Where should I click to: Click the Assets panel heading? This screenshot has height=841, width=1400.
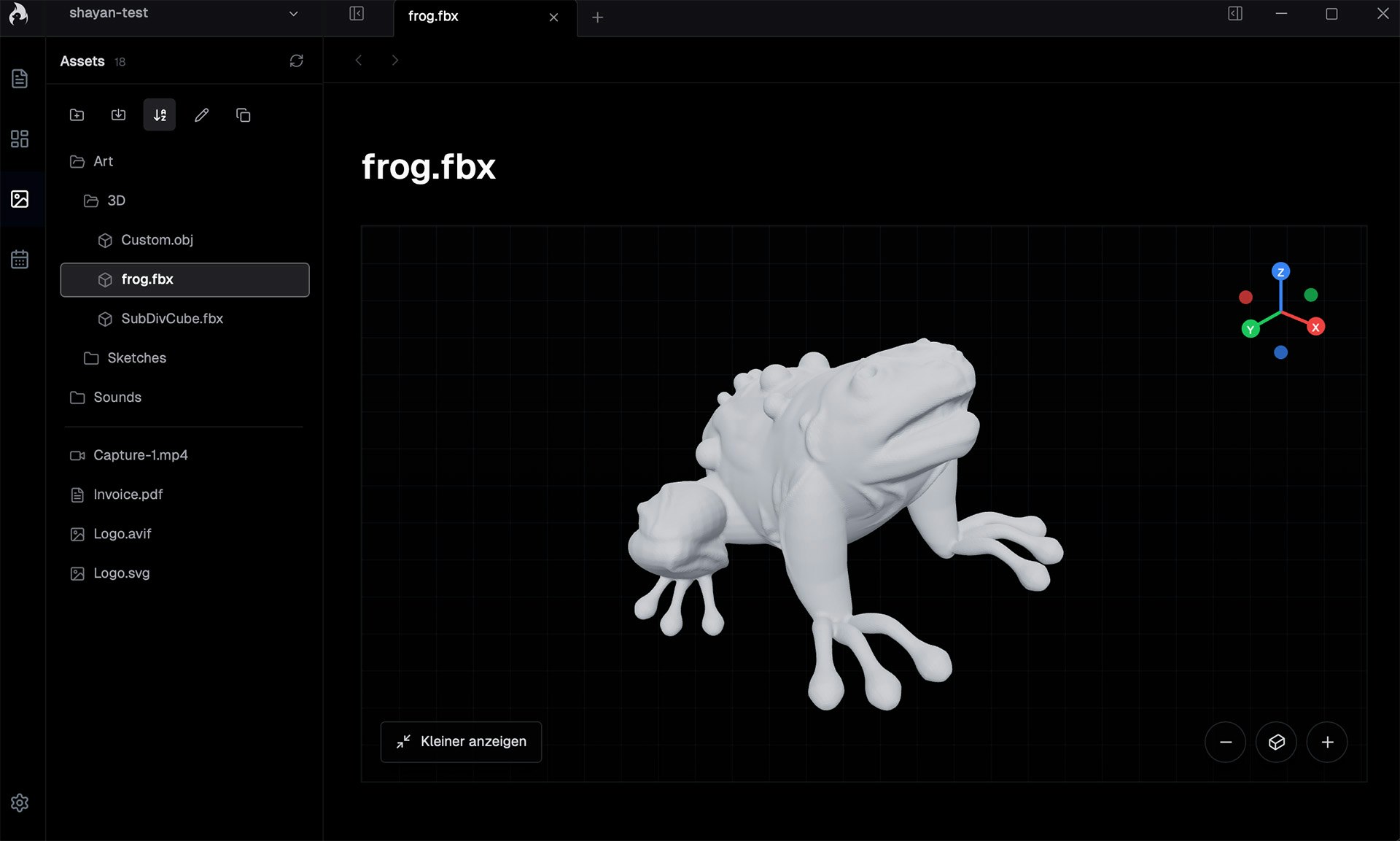click(x=82, y=61)
